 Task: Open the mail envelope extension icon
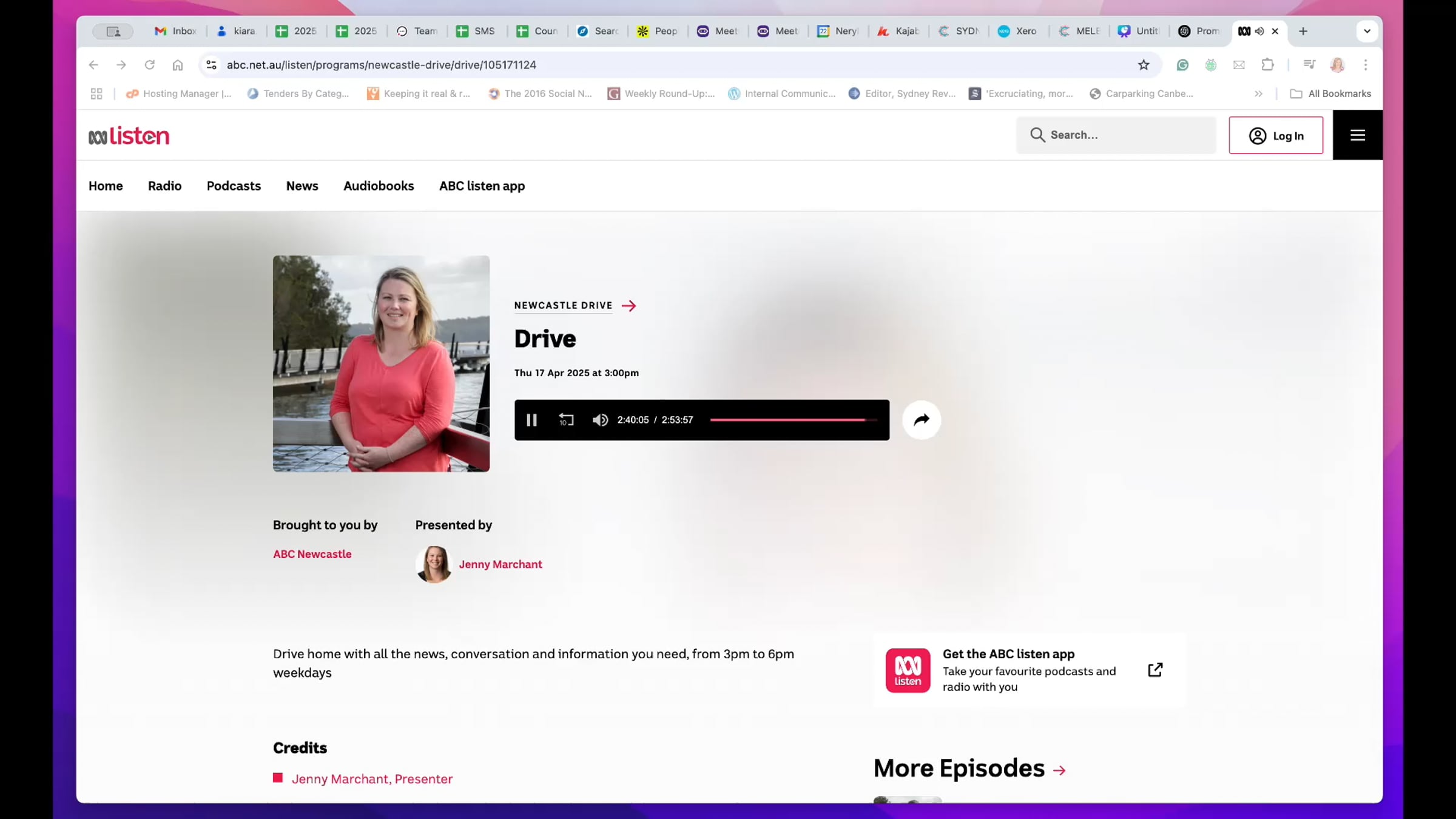coord(1239,65)
